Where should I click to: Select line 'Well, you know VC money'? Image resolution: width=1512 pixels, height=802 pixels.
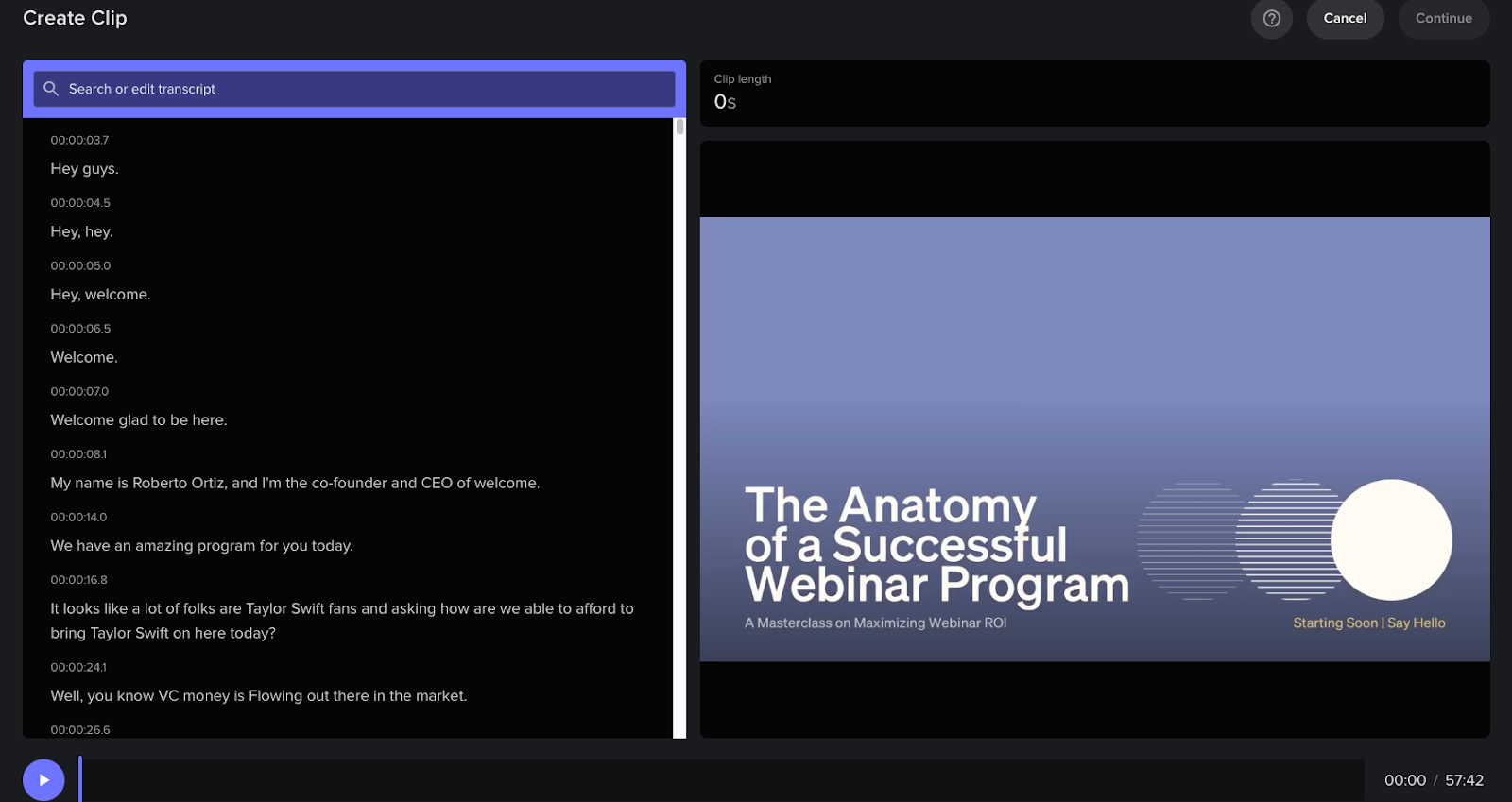(x=259, y=696)
